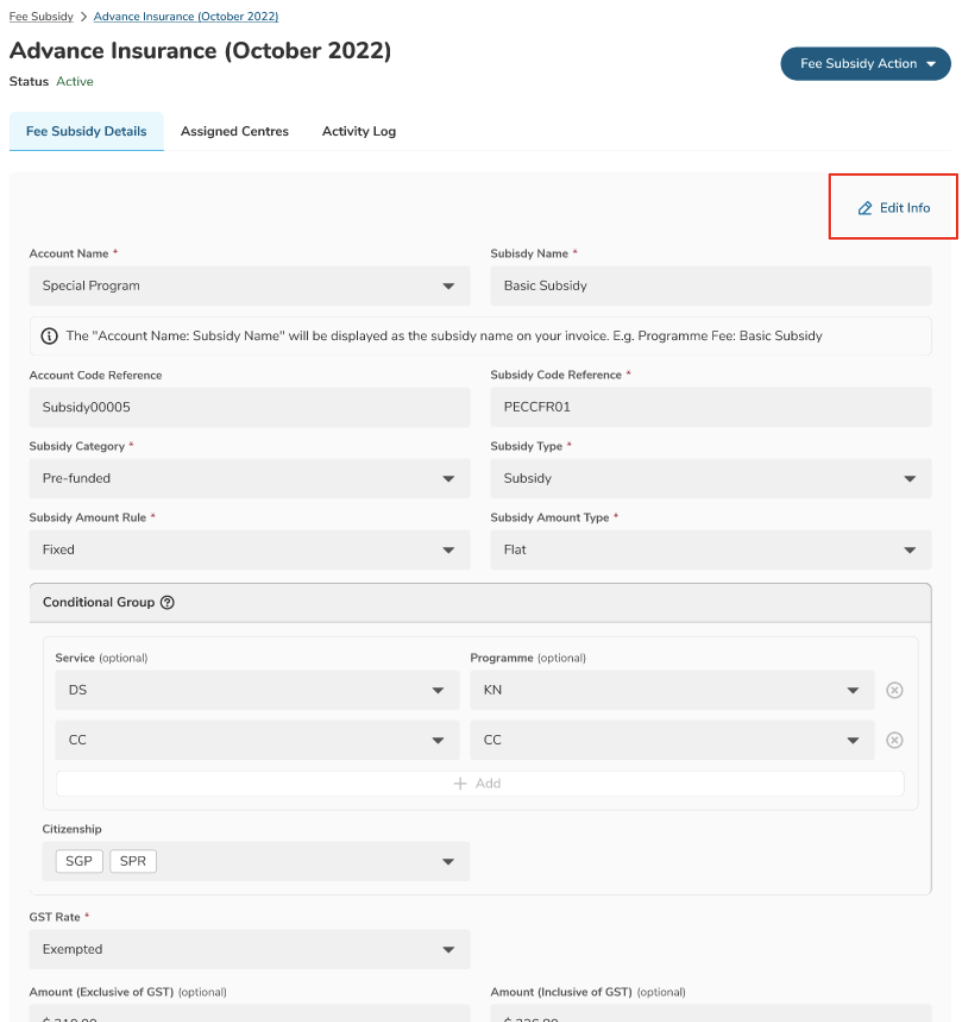Open the Fee Subsidy Action dropdown
The image size is (964, 1022).
pos(865,64)
